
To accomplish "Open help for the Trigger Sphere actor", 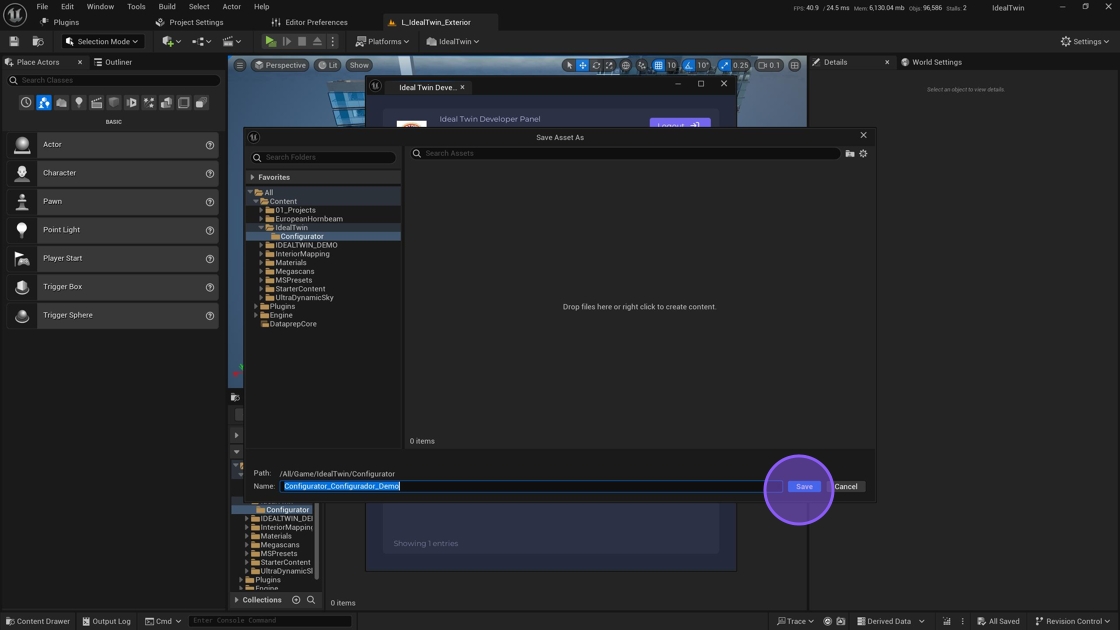I will (210, 316).
